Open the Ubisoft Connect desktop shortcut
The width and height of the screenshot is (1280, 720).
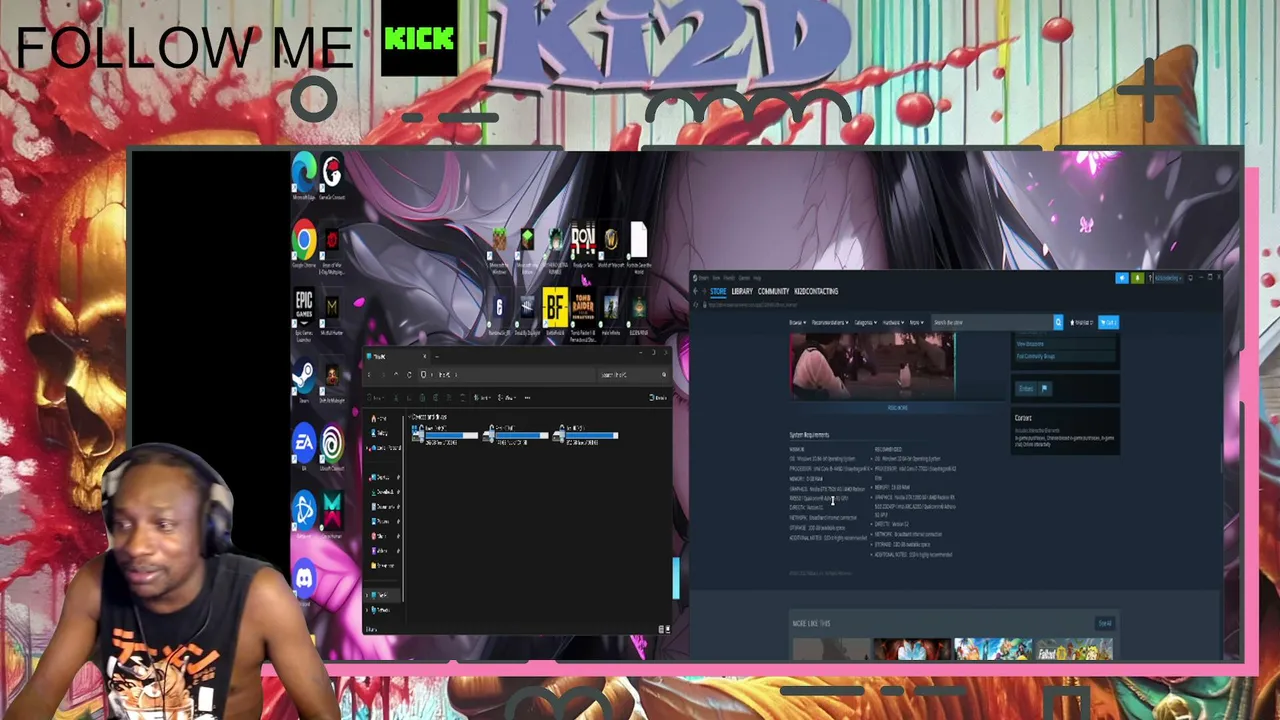pyautogui.click(x=332, y=446)
